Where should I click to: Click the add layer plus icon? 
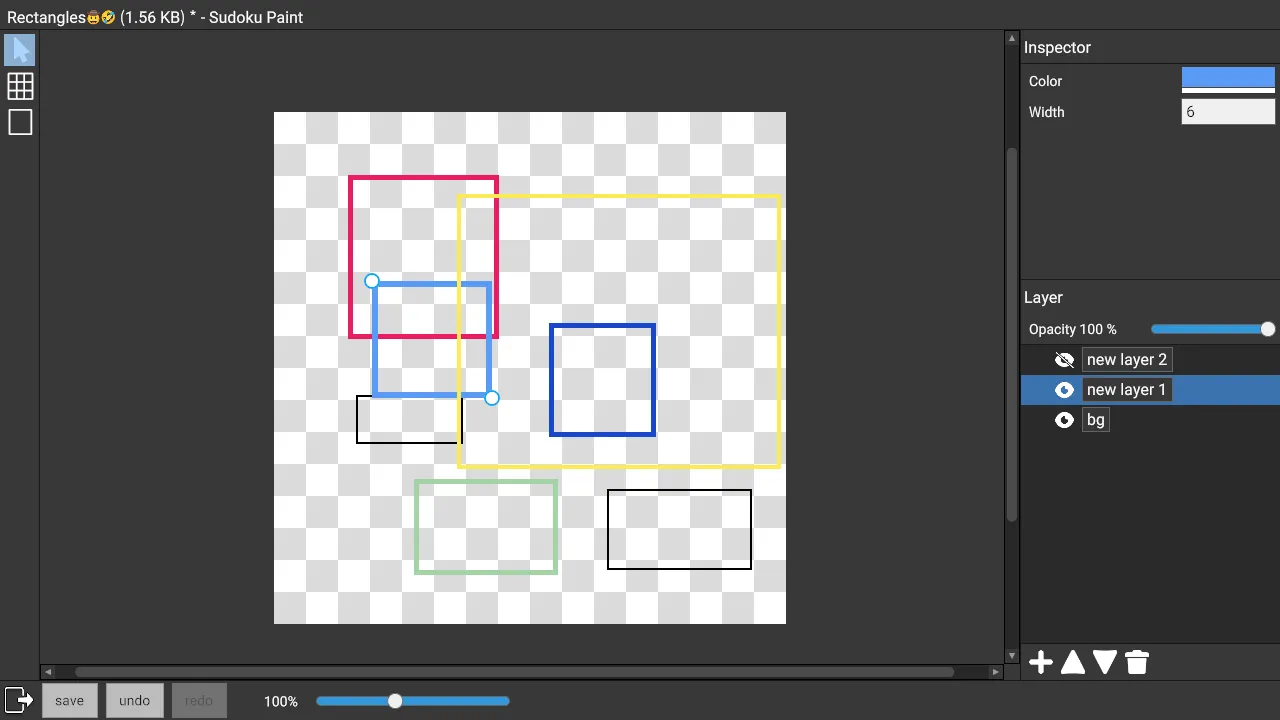click(1041, 662)
